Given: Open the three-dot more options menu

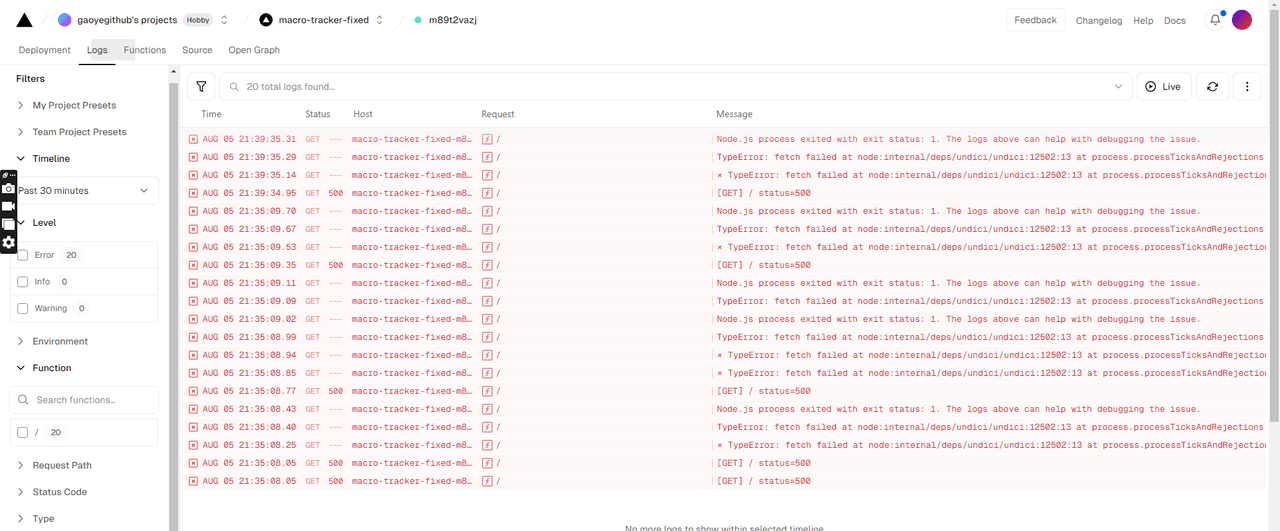Looking at the screenshot, I should pos(1247,87).
